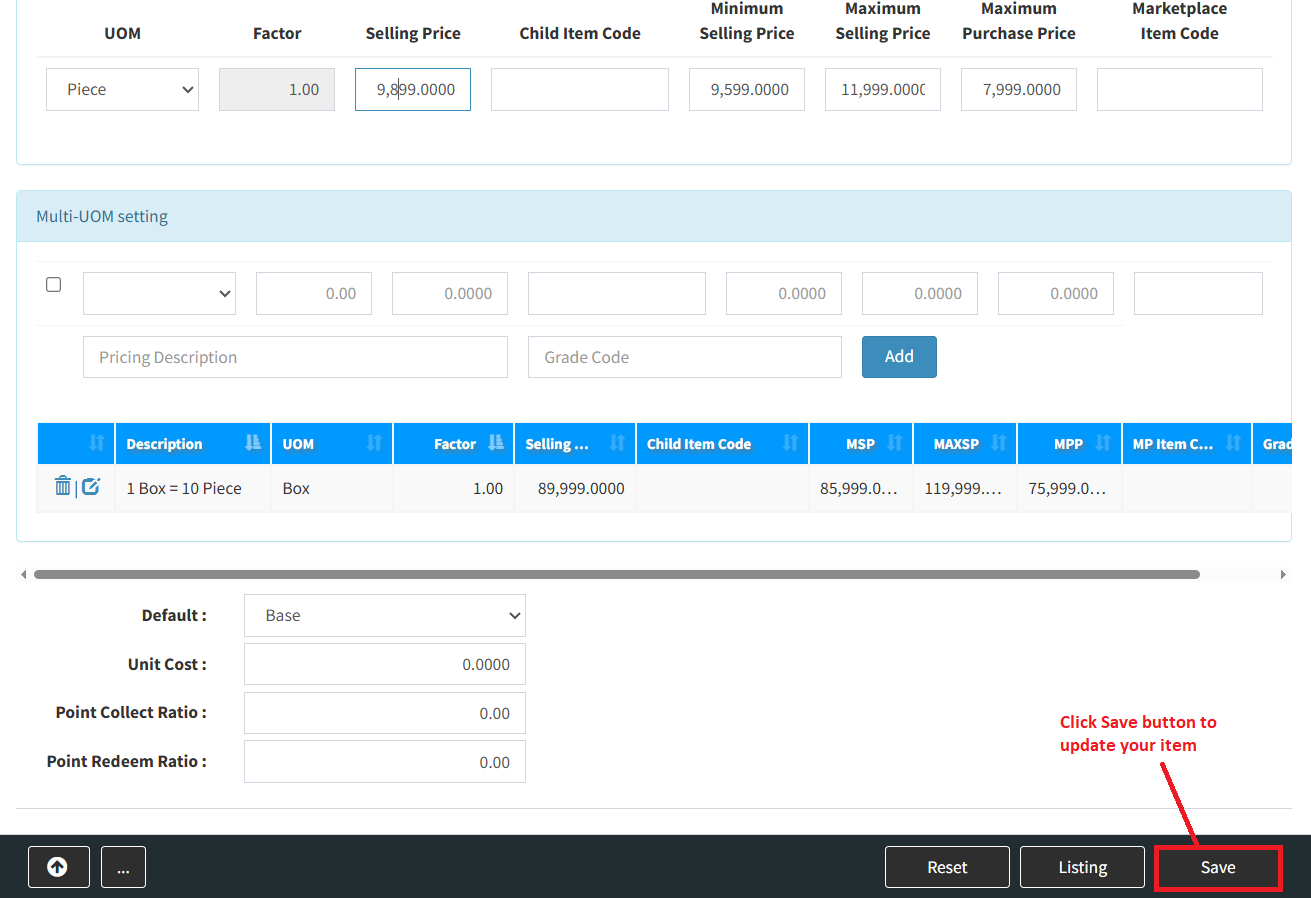Edit the Box UOM row entry
Viewport: 1311px width, 898px height.
91,487
